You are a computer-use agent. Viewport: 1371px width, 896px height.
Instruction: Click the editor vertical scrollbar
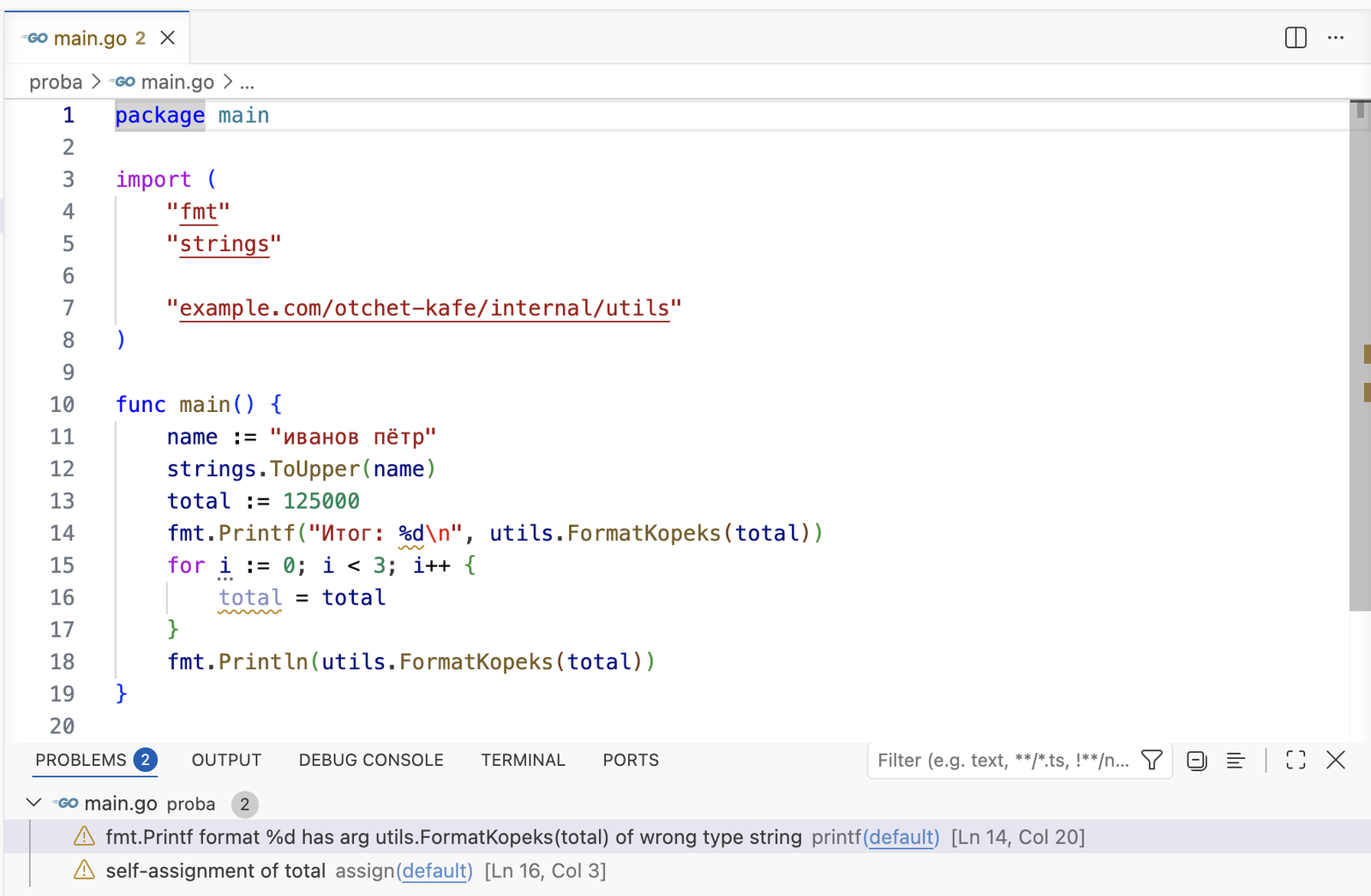pos(1360,355)
